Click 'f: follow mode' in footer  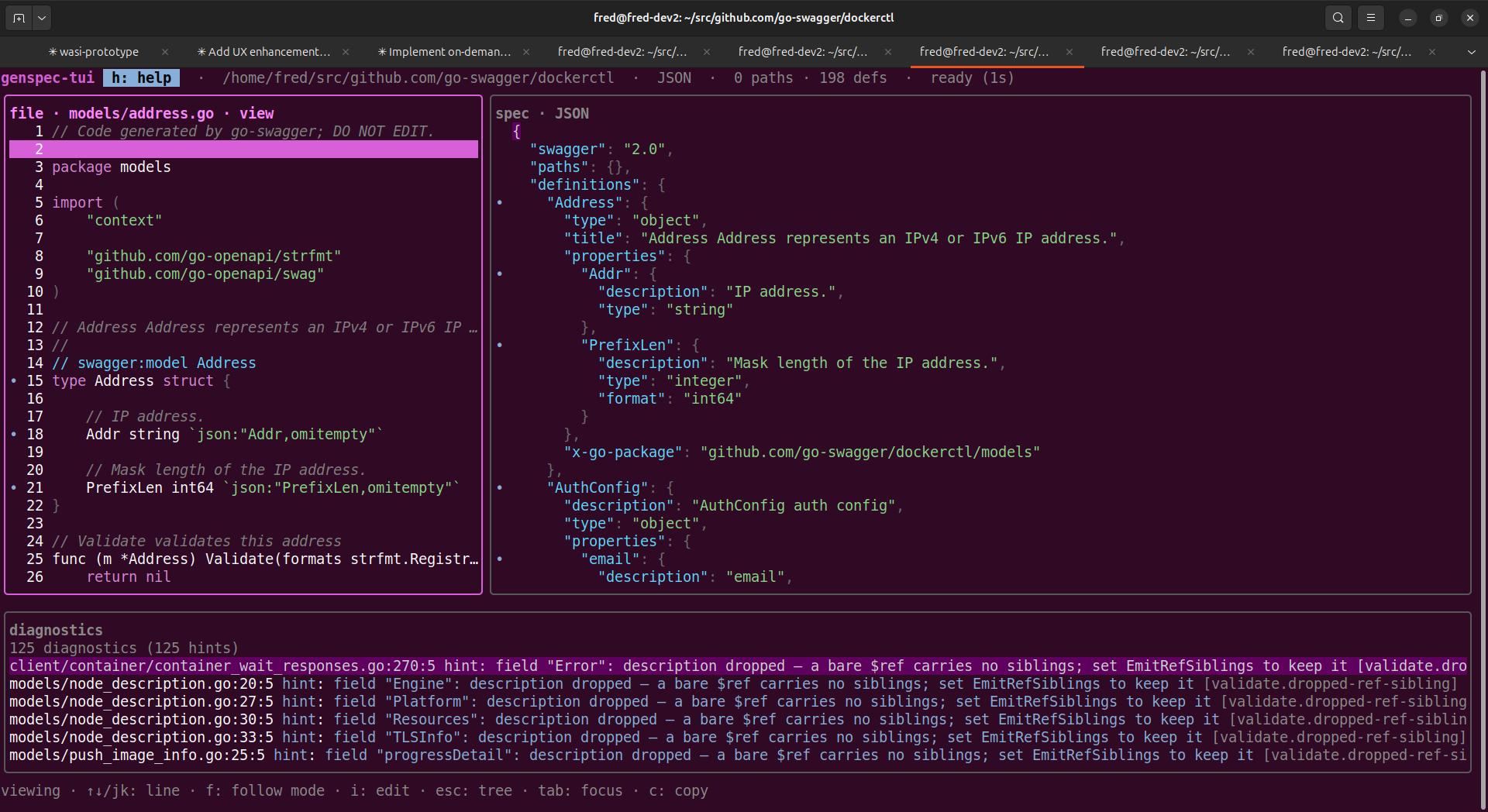[x=265, y=790]
